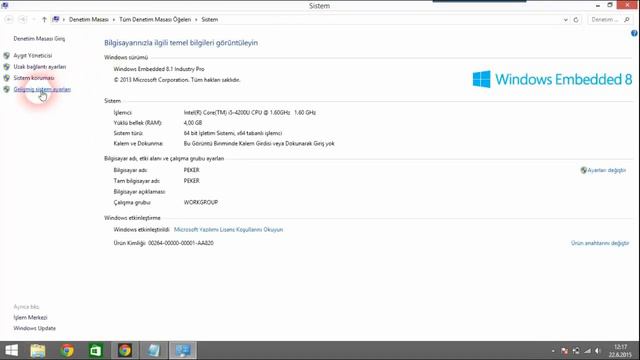Click WORKGROUP value
Screen dimensions: 640x360
click(201, 202)
